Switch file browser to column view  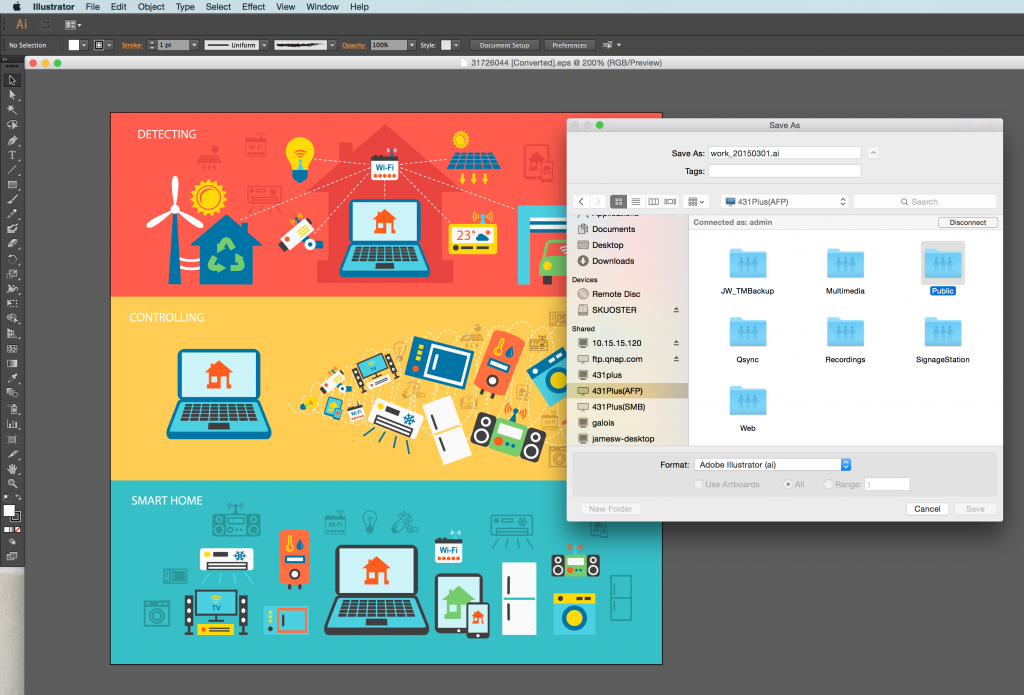click(654, 202)
